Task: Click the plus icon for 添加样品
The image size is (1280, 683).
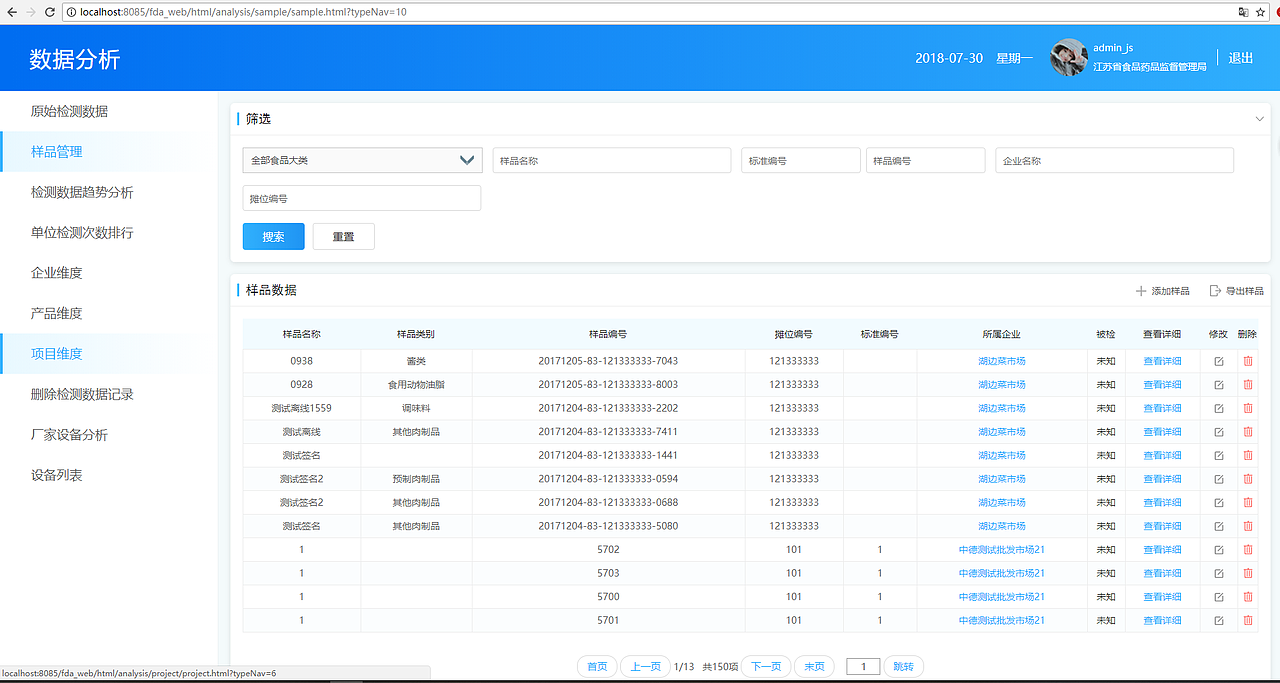Action: point(1141,291)
